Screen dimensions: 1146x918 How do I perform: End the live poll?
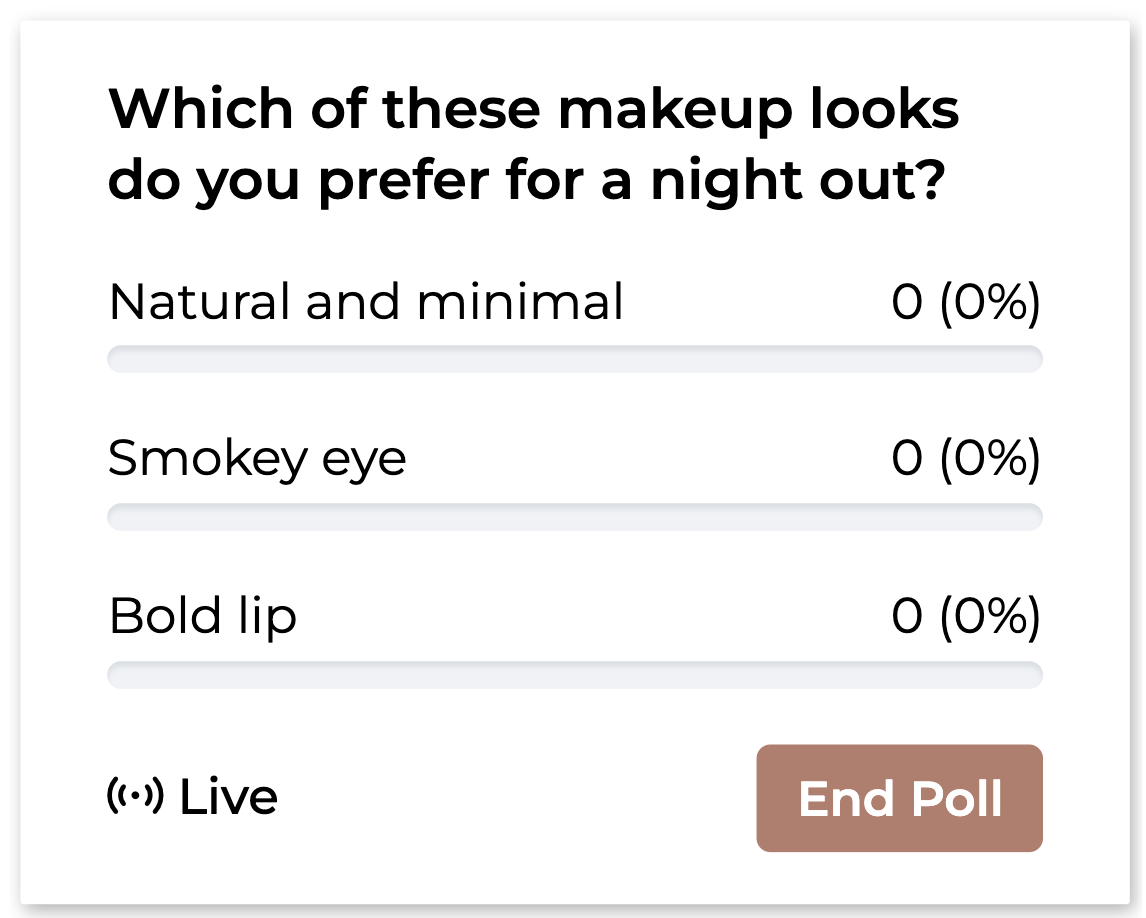pyautogui.click(x=899, y=798)
